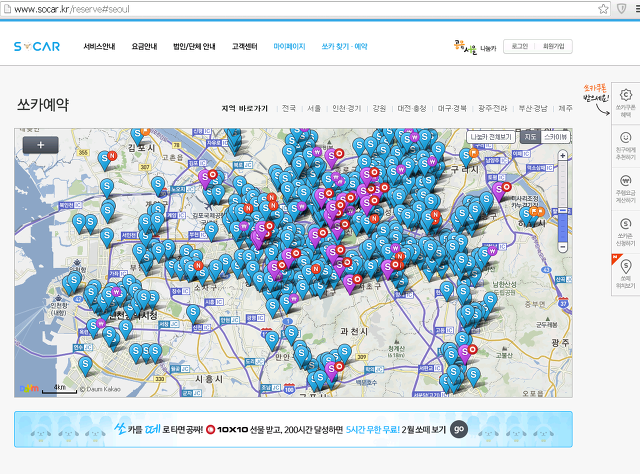This screenshot has width=640, height=474.
Task: Jump to the 서울 region
Action: (314, 108)
